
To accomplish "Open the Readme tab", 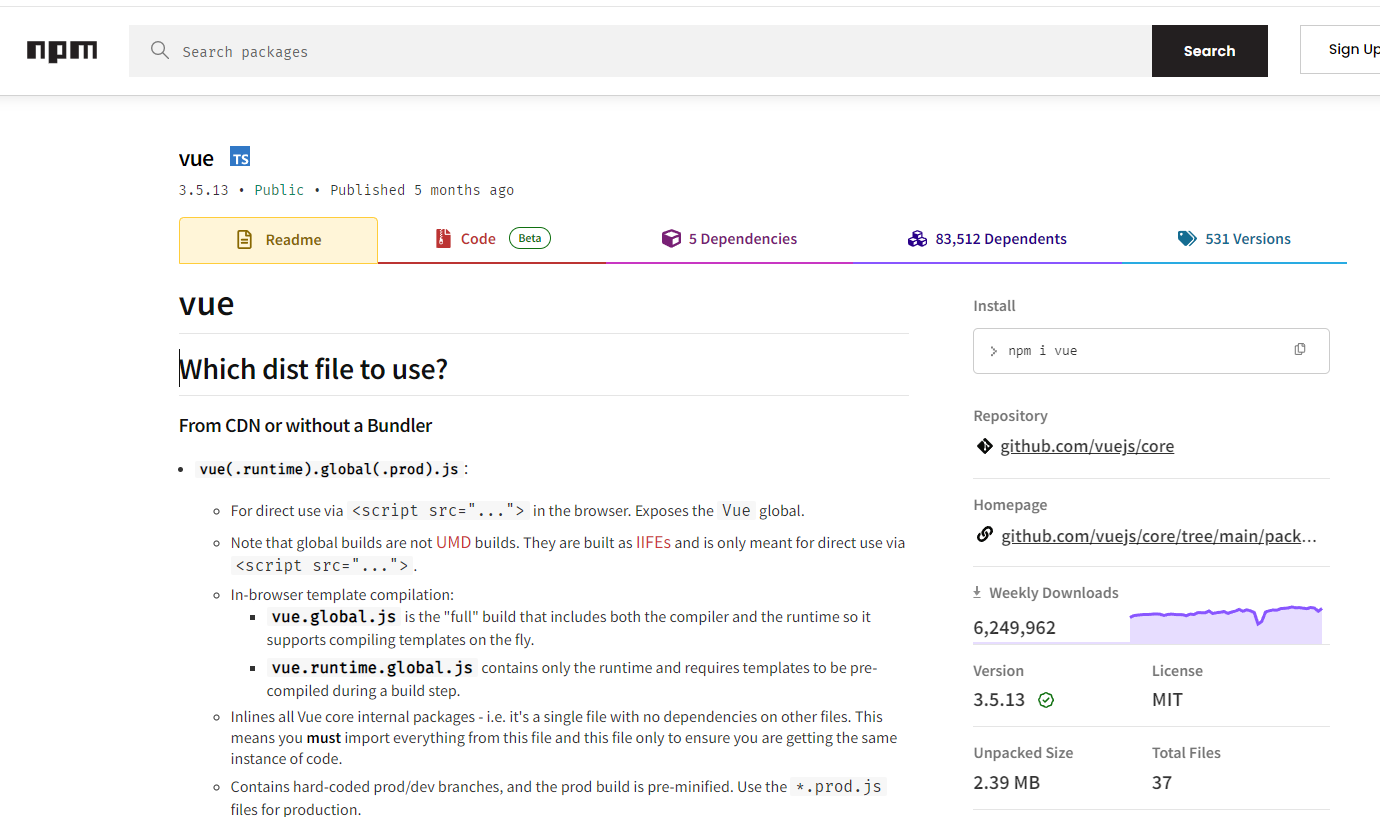I will (278, 240).
